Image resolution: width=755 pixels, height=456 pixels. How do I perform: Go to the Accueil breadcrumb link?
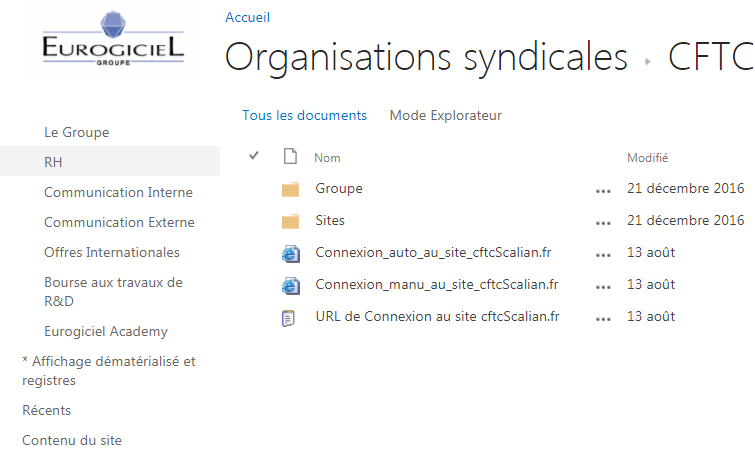click(247, 17)
